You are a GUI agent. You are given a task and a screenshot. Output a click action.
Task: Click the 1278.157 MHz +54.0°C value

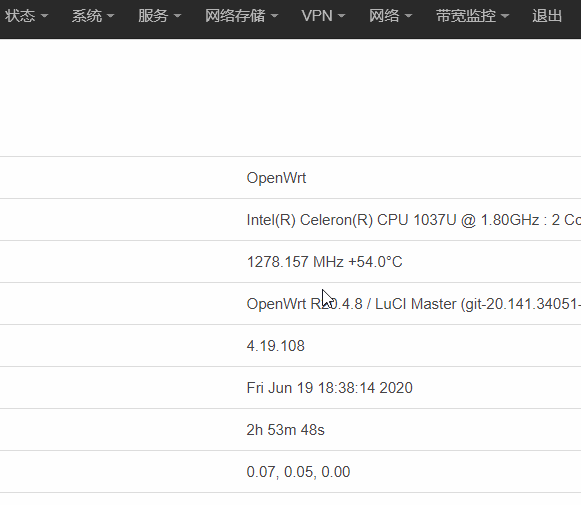(x=324, y=262)
